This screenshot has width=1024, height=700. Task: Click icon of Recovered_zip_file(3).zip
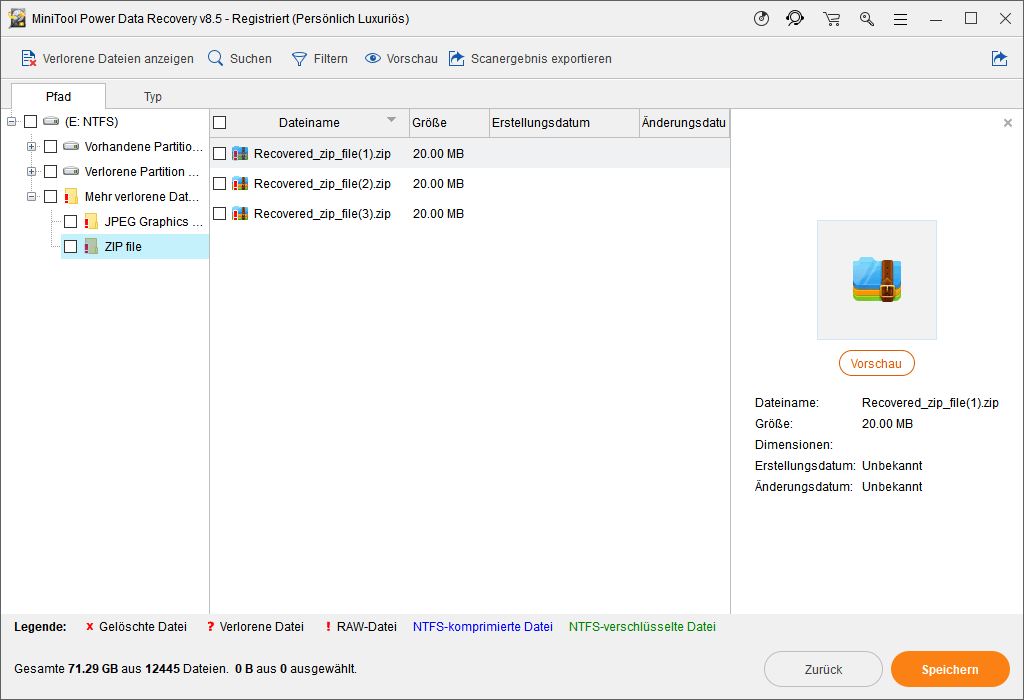[x=240, y=214]
